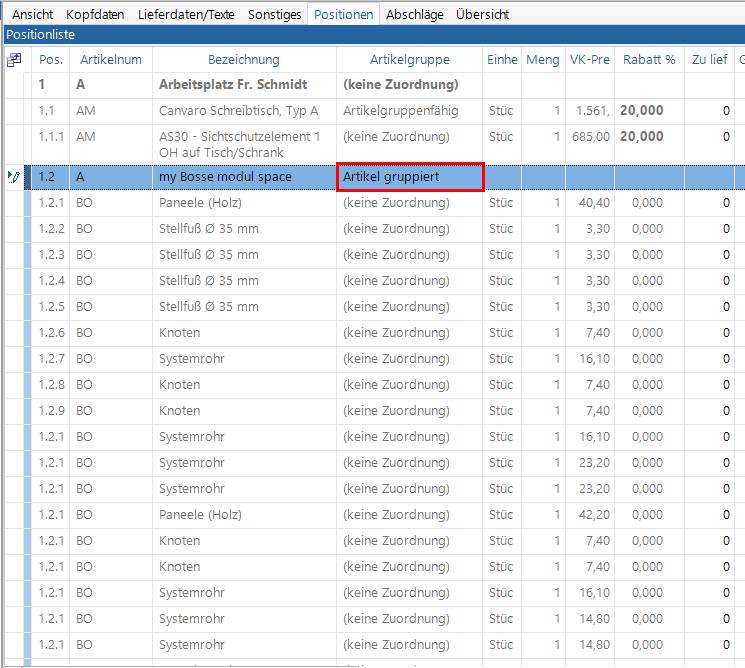This screenshot has width=745, height=668.
Task: Click the Pos. column header
Action: click(x=51, y=60)
